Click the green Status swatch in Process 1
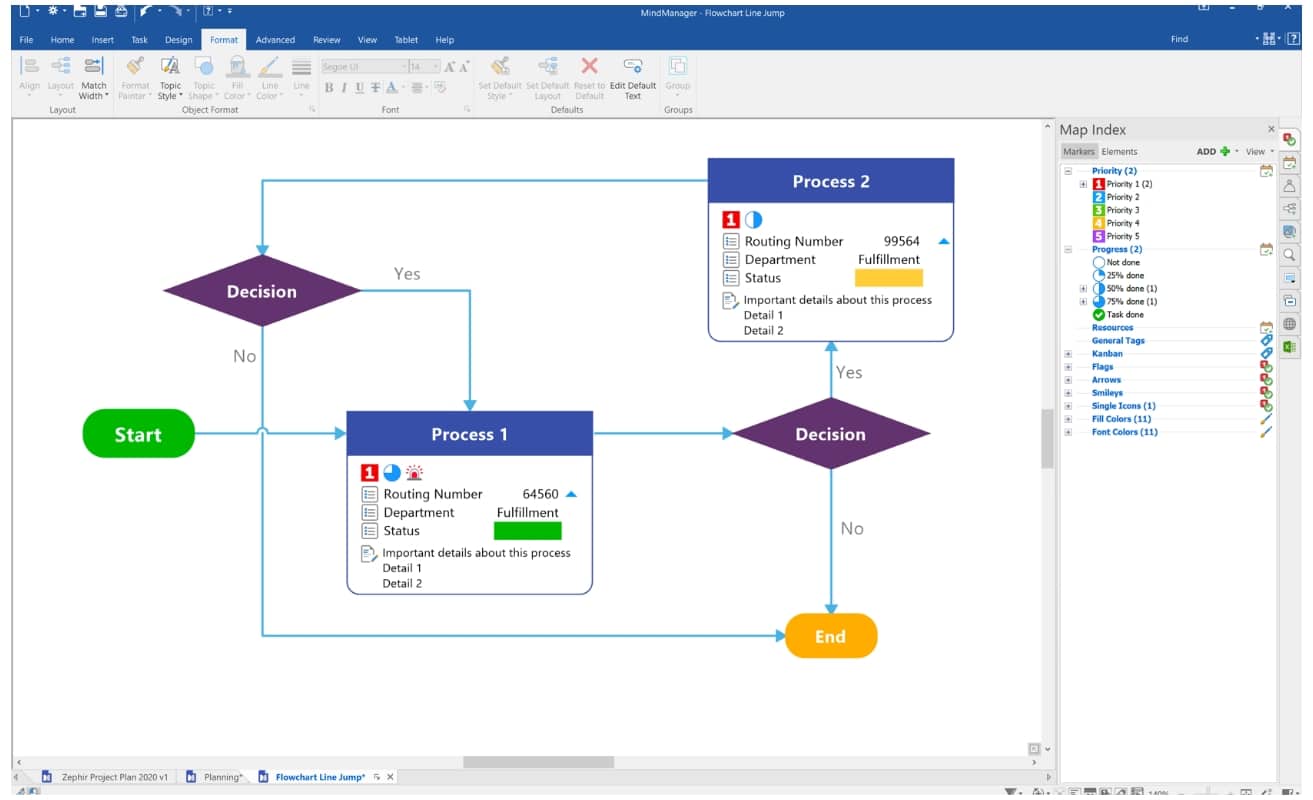The height and width of the screenshot is (800, 1313). [527, 531]
